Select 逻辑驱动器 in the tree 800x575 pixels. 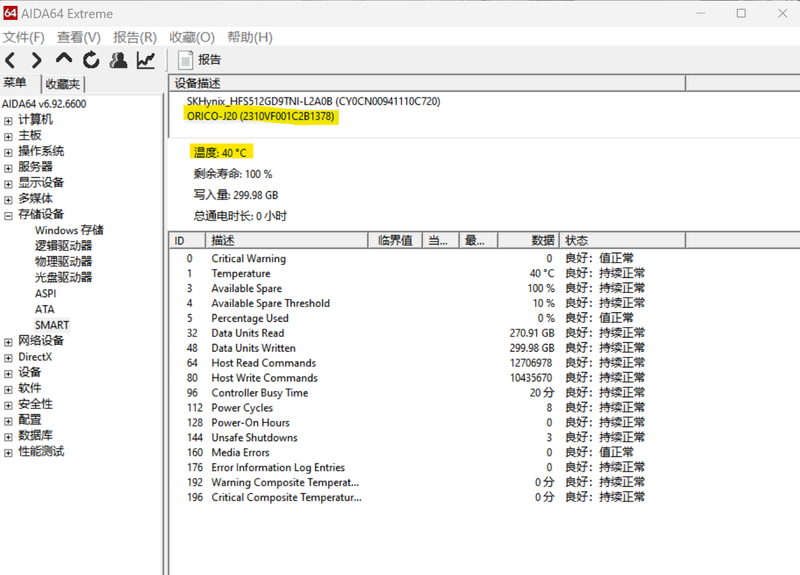(63, 246)
